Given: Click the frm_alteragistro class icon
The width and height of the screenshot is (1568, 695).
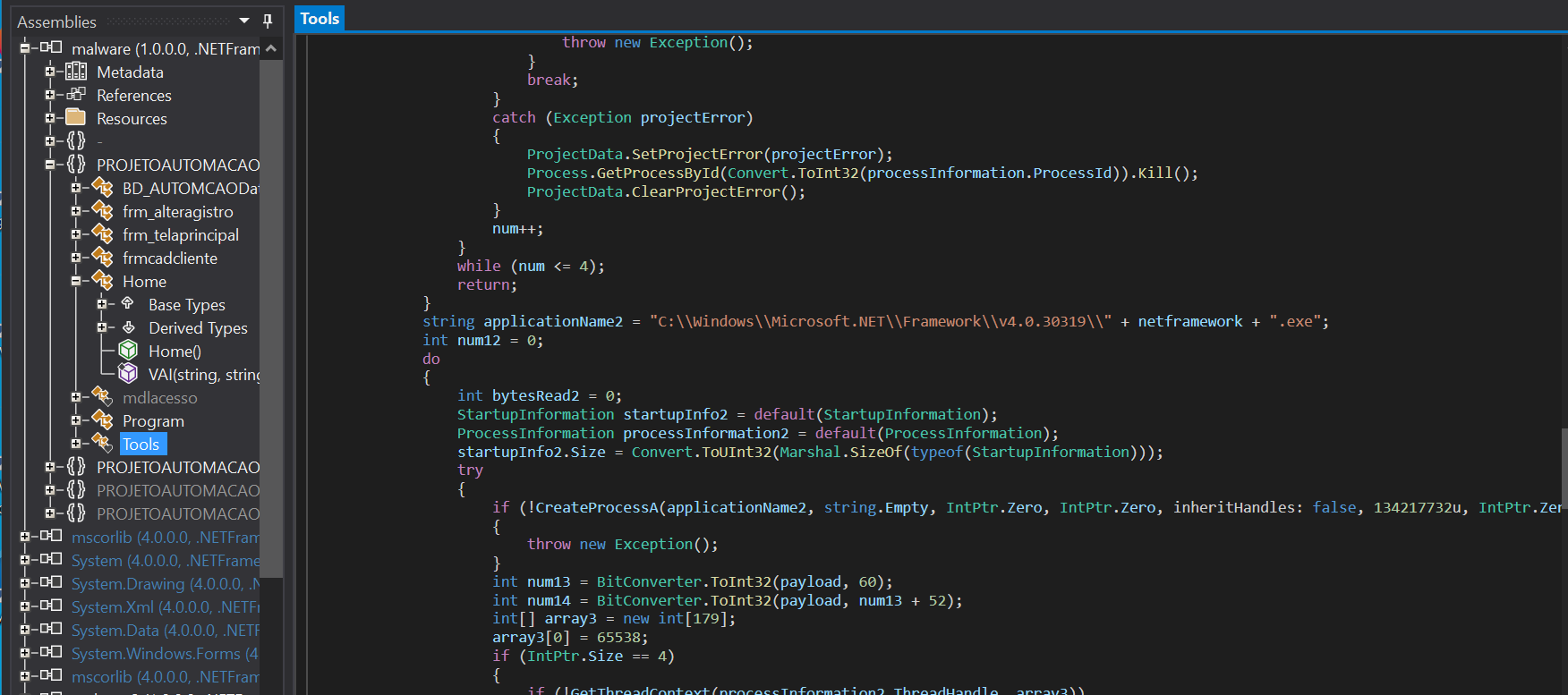Looking at the screenshot, I should 102,210.
